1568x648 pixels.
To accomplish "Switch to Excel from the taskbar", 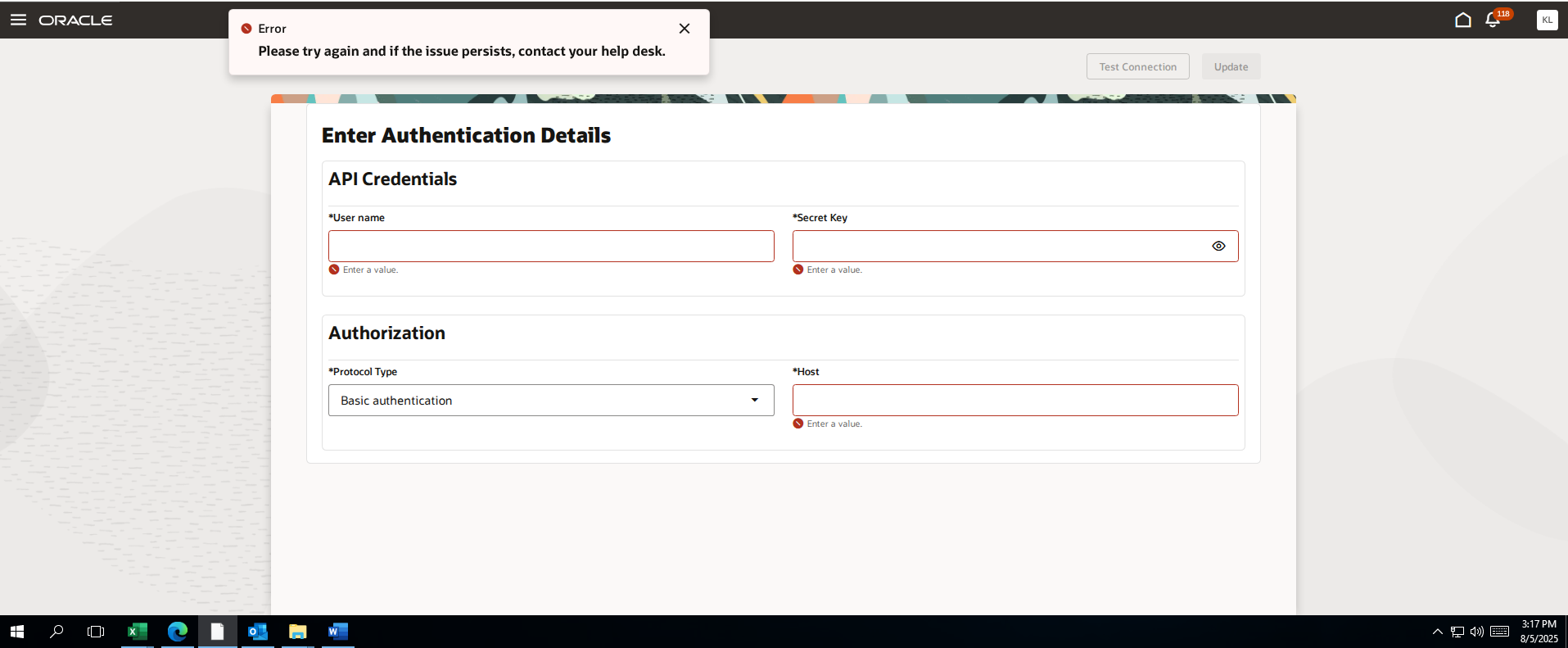I will point(137,632).
